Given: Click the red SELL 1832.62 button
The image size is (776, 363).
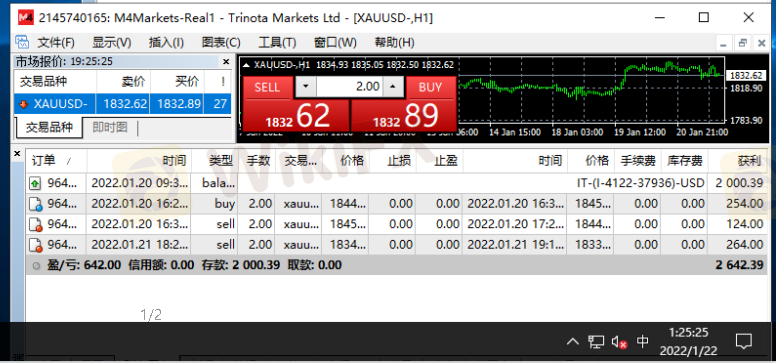Looking at the screenshot, I should coord(296,104).
